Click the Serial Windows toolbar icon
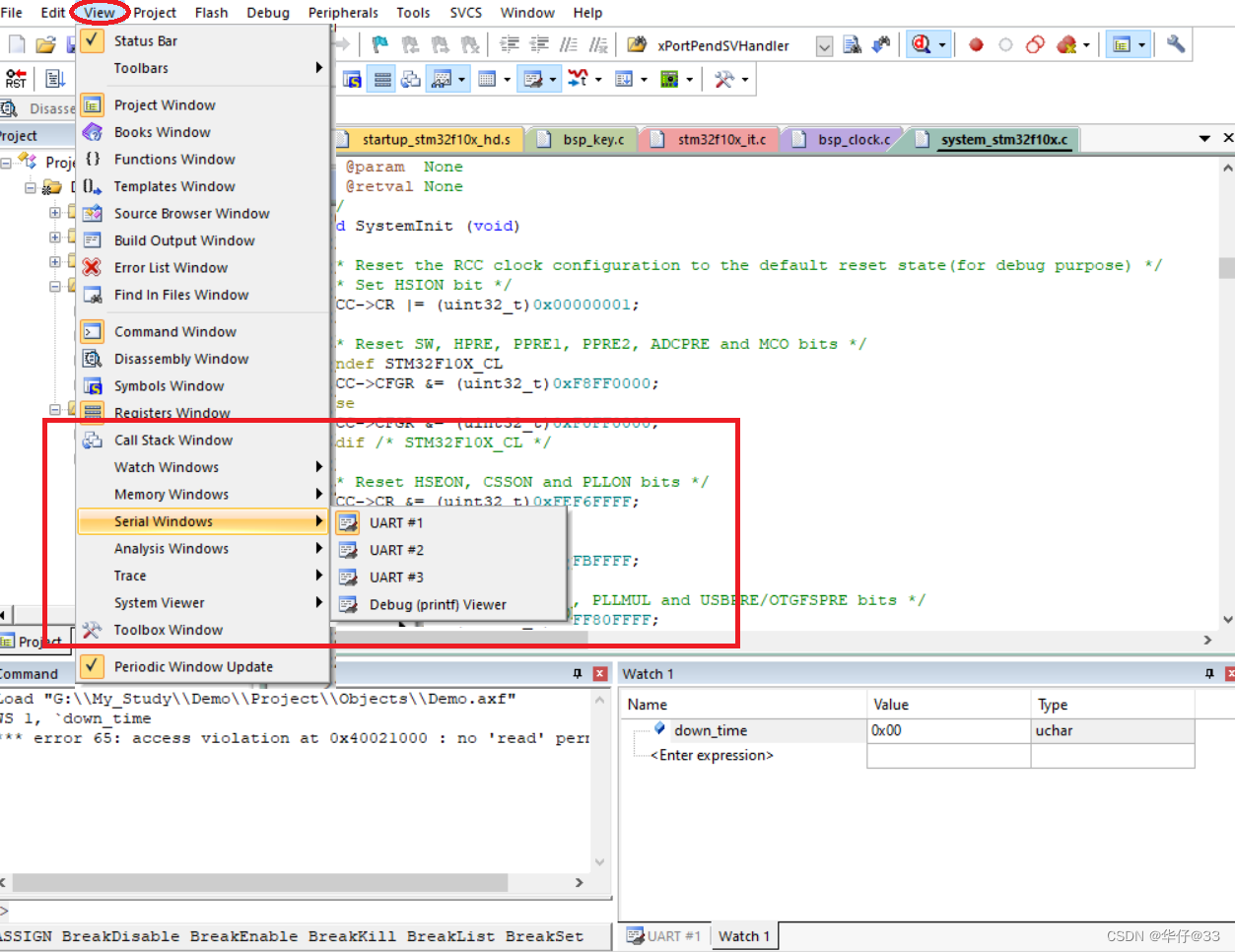This screenshot has height=952, width=1235. coord(533,79)
